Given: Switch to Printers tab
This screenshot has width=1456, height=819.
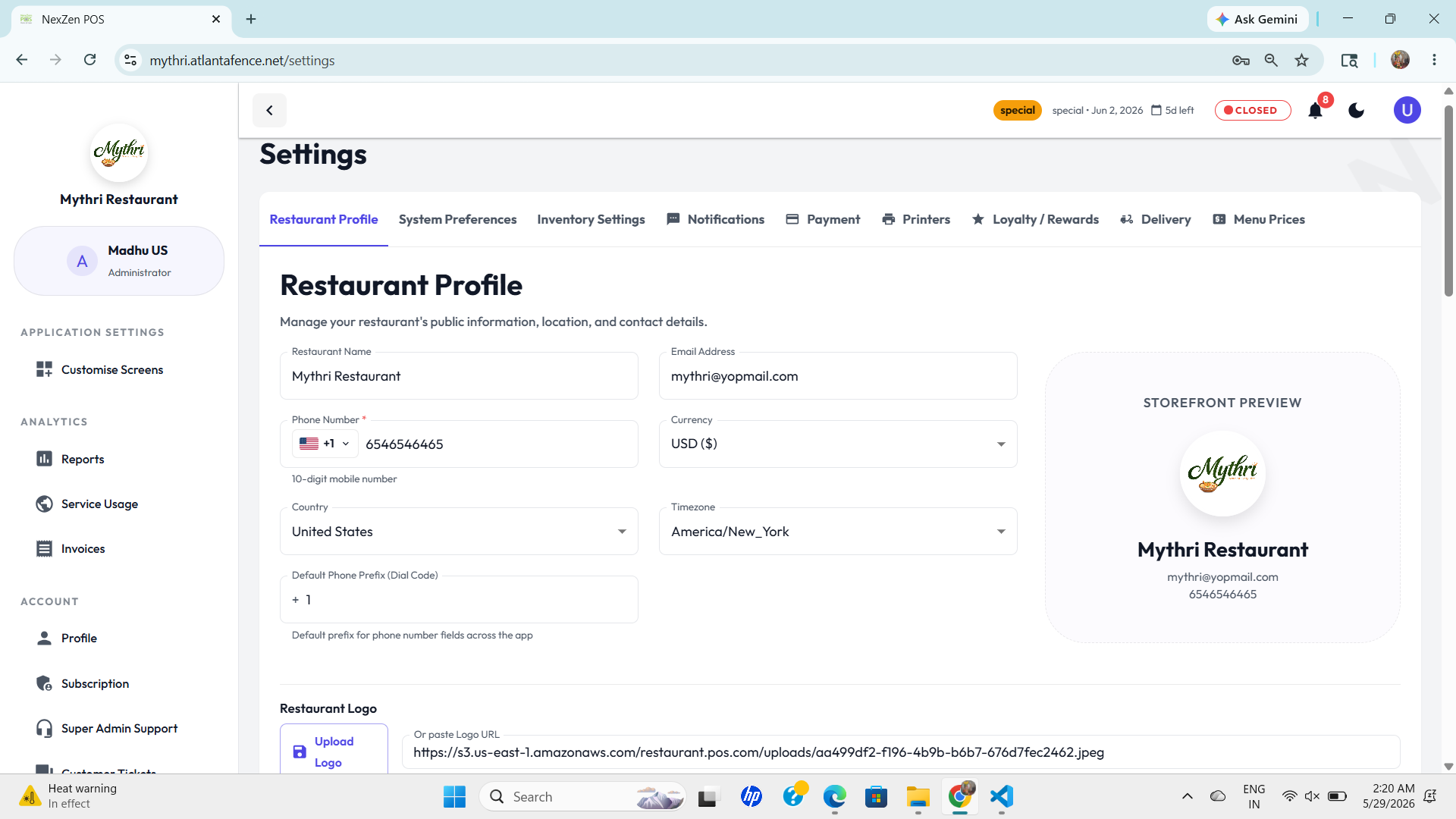Looking at the screenshot, I should [916, 220].
